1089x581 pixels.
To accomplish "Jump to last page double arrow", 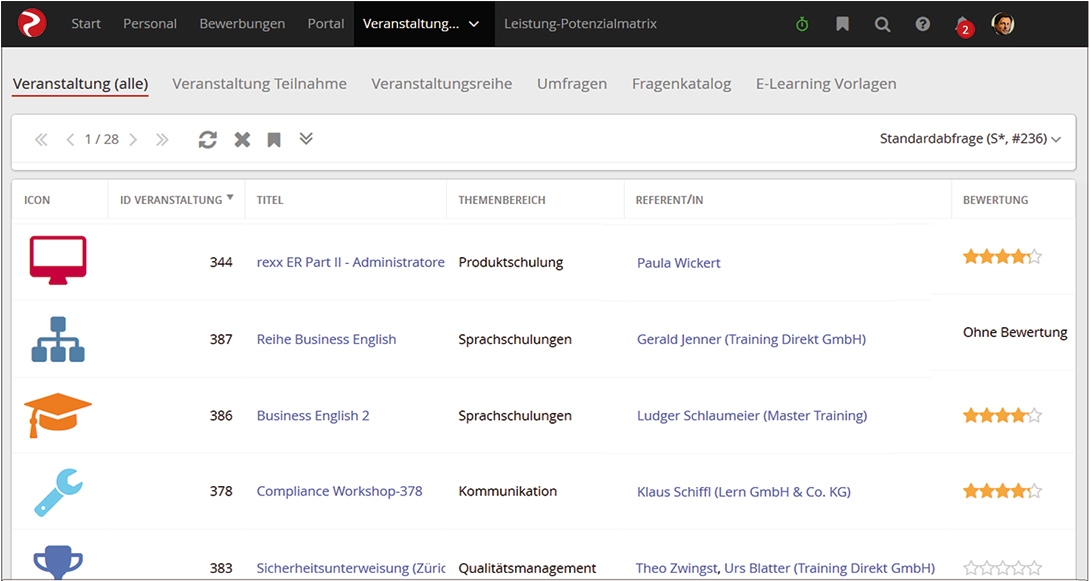I will tap(162, 140).
